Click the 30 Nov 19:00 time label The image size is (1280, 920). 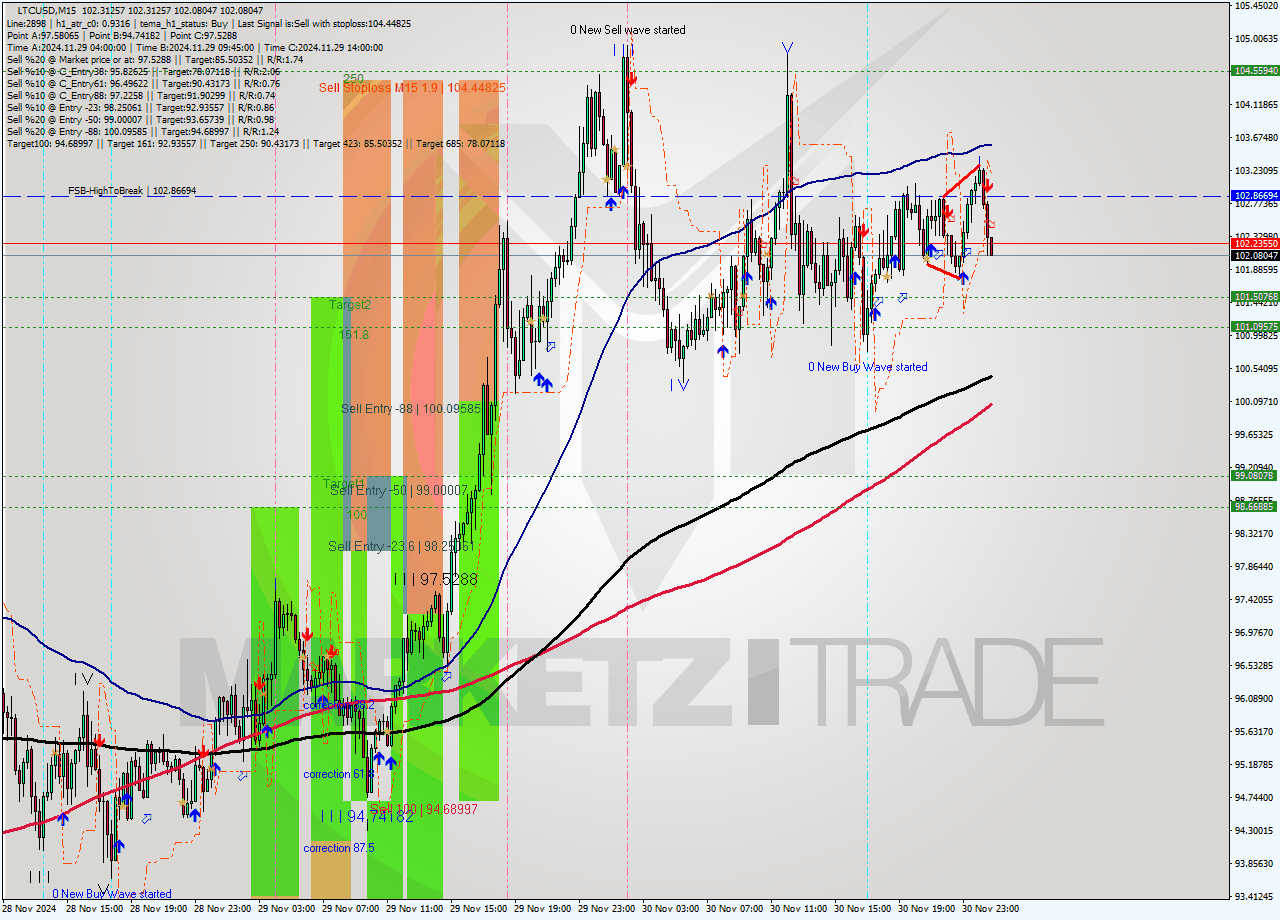click(x=927, y=909)
